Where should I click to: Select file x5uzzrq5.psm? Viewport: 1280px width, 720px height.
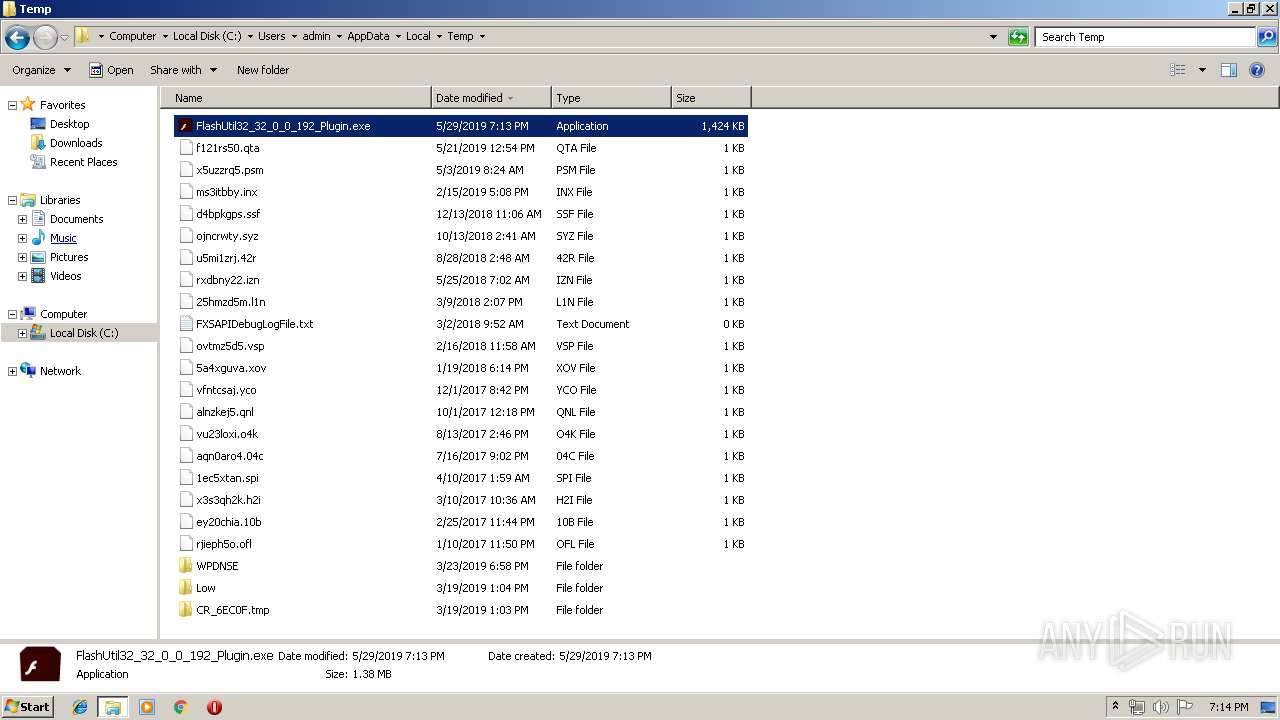point(229,170)
